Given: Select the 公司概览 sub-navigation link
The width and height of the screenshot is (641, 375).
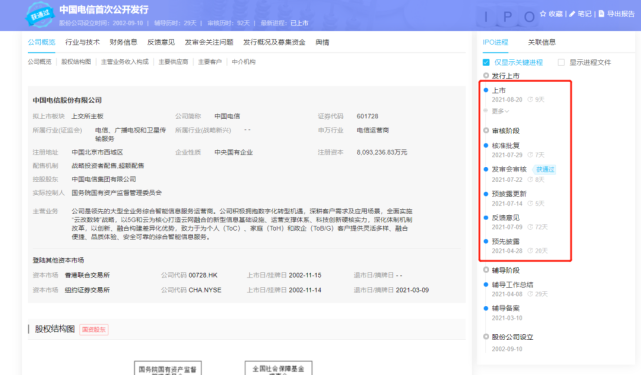Looking at the screenshot, I should (x=40, y=62).
